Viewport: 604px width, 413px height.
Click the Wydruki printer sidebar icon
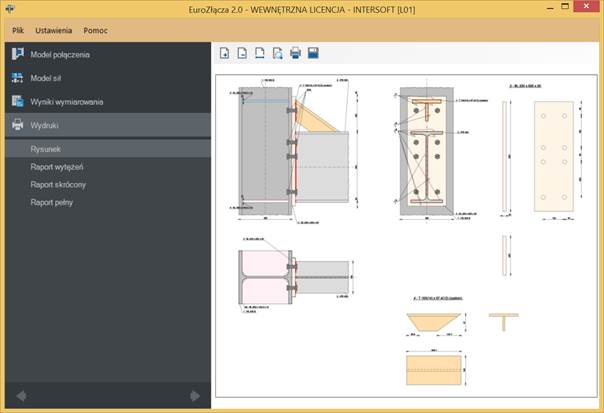coord(17,125)
